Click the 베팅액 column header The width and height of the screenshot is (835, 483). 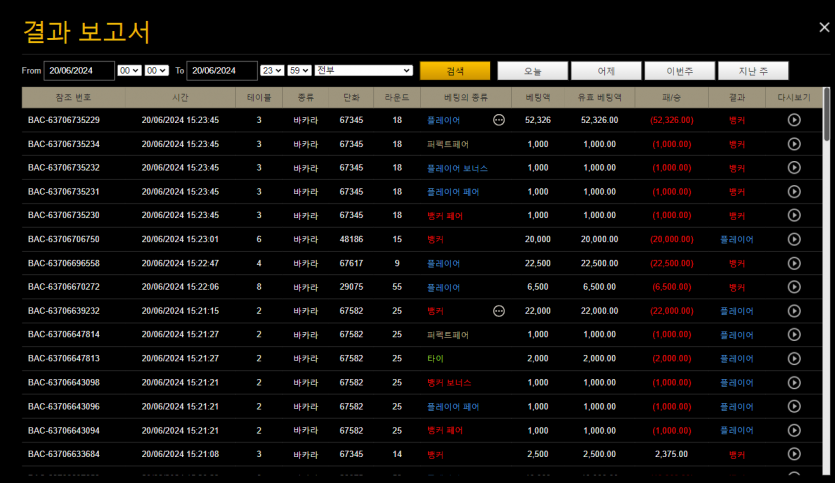(x=538, y=97)
